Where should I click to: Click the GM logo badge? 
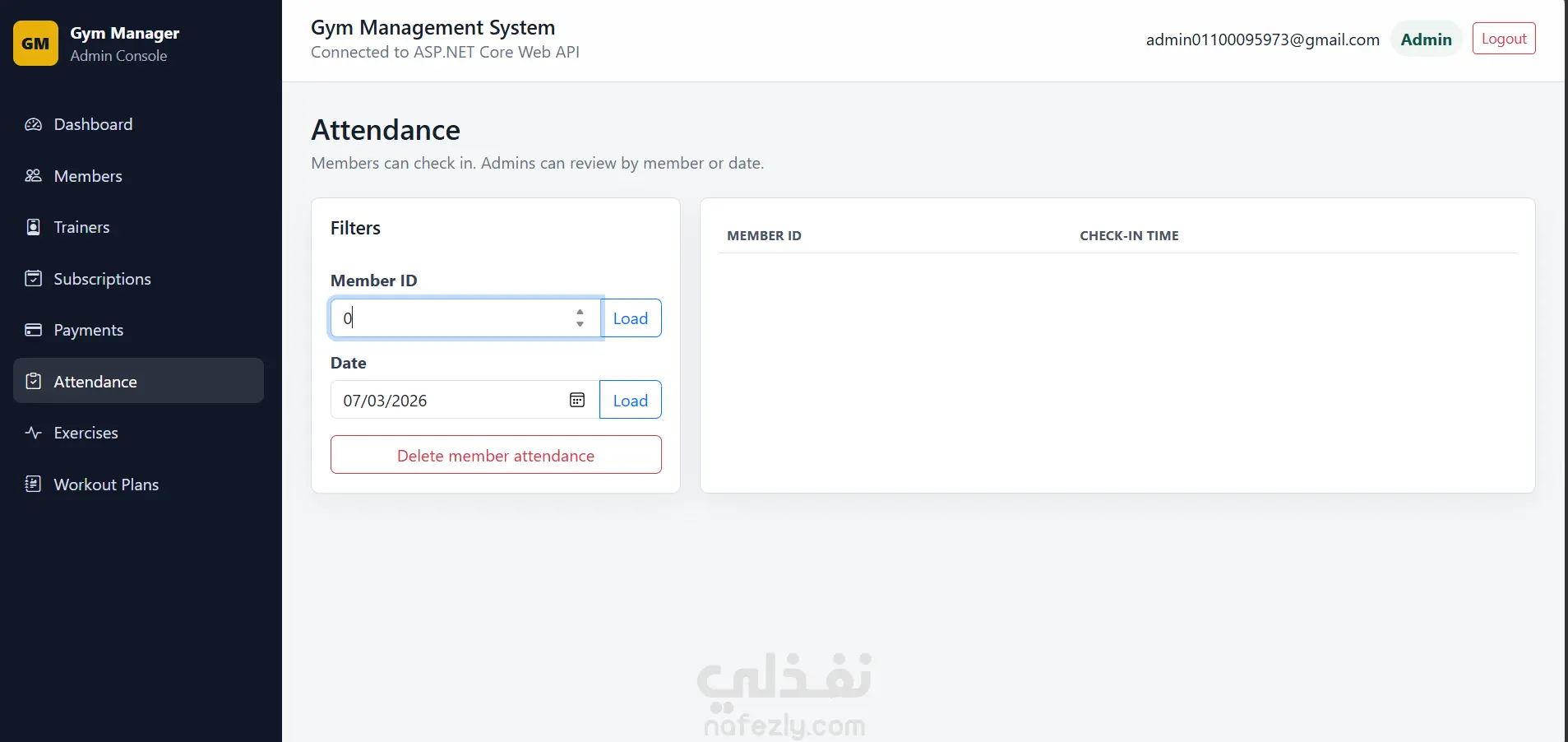tap(35, 44)
